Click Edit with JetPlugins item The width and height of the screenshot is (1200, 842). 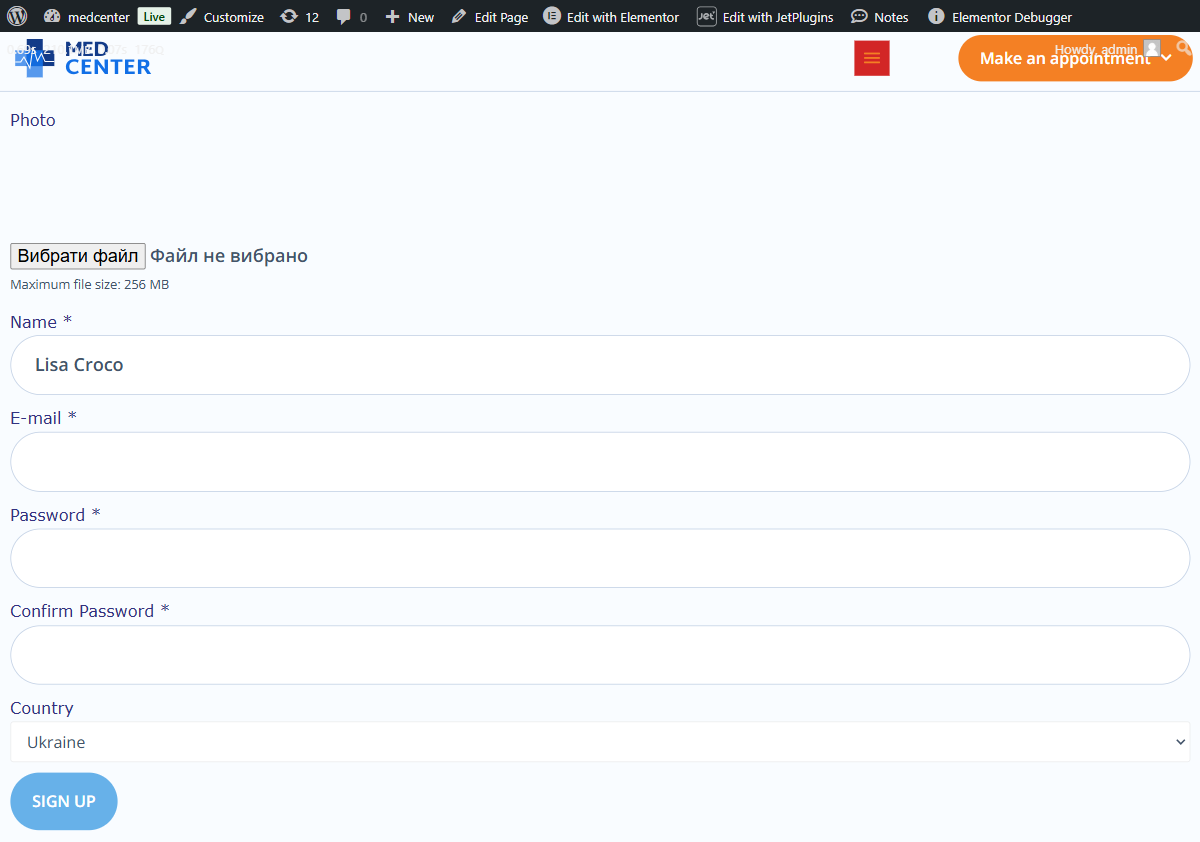765,17
